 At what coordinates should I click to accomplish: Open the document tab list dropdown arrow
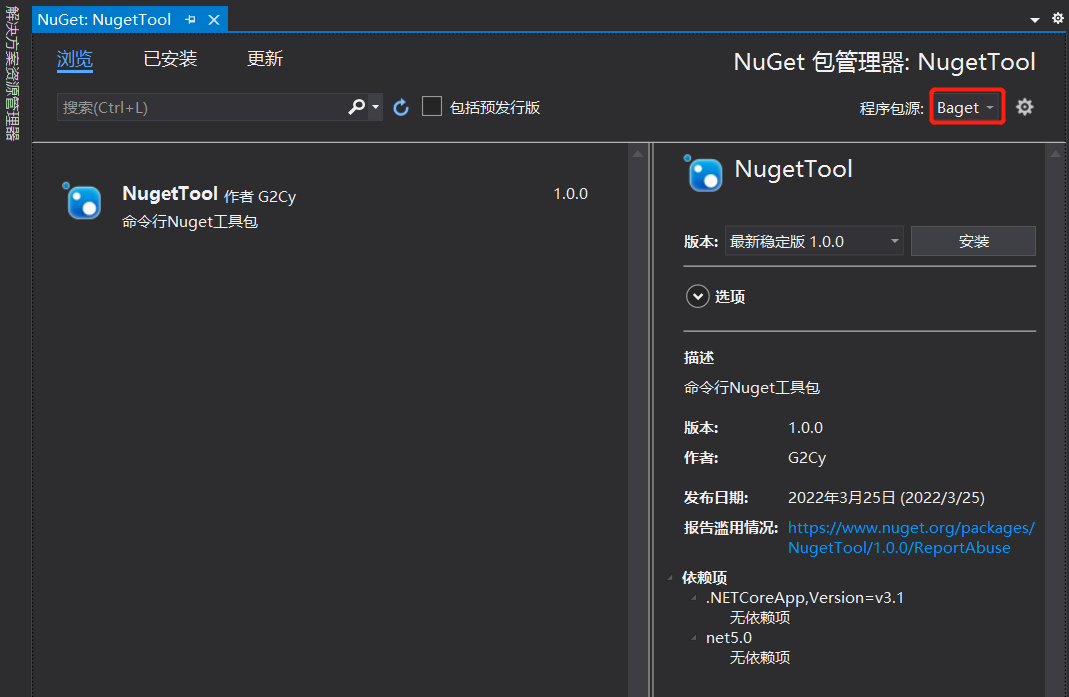click(x=1034, y=20)
